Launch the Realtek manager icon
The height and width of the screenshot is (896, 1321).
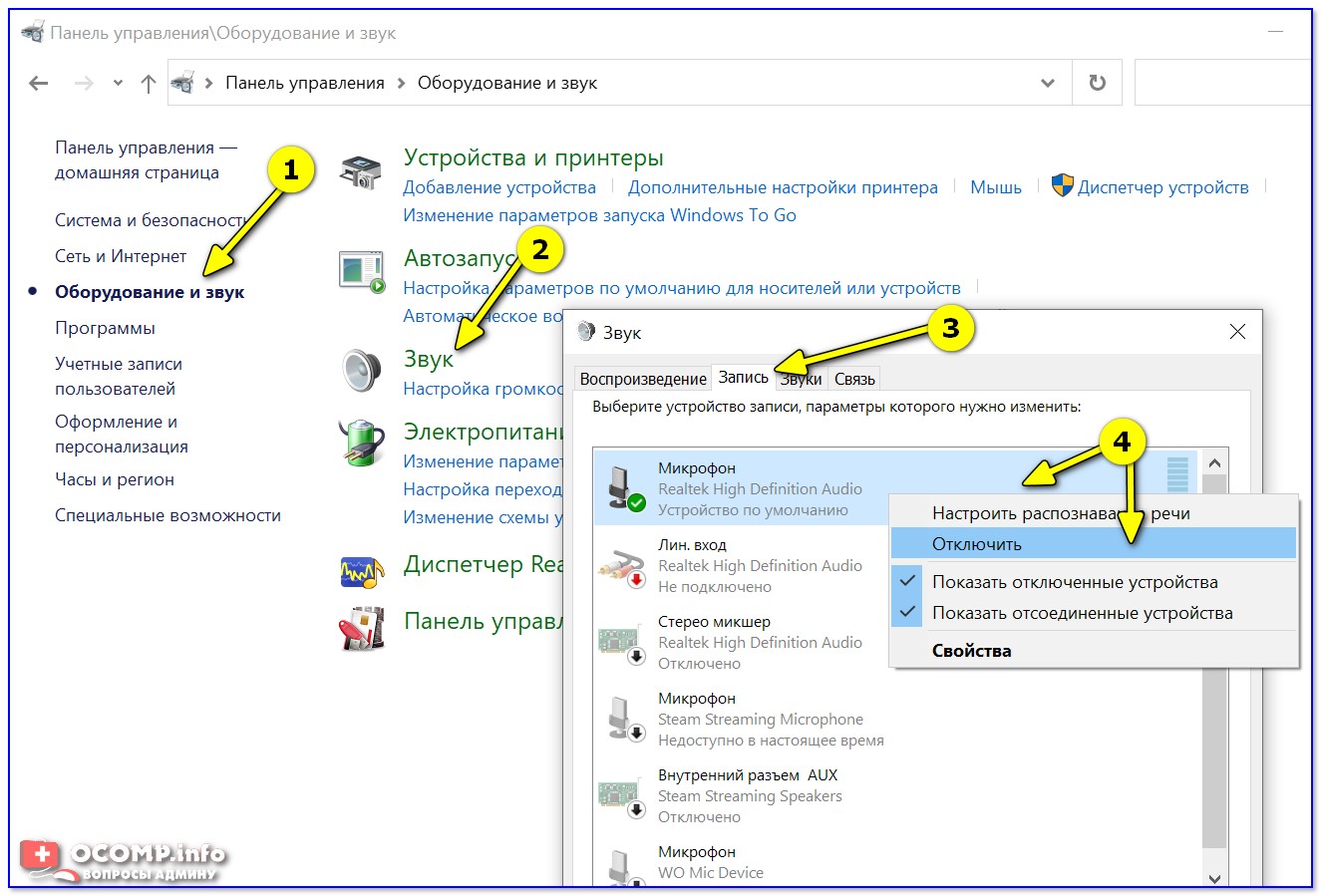(361, 571)
